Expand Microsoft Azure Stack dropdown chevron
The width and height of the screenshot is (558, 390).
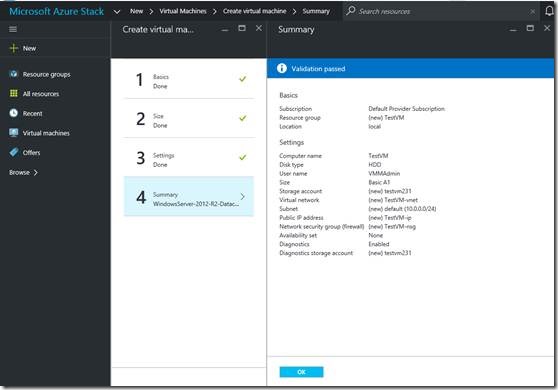click(117, 12)
